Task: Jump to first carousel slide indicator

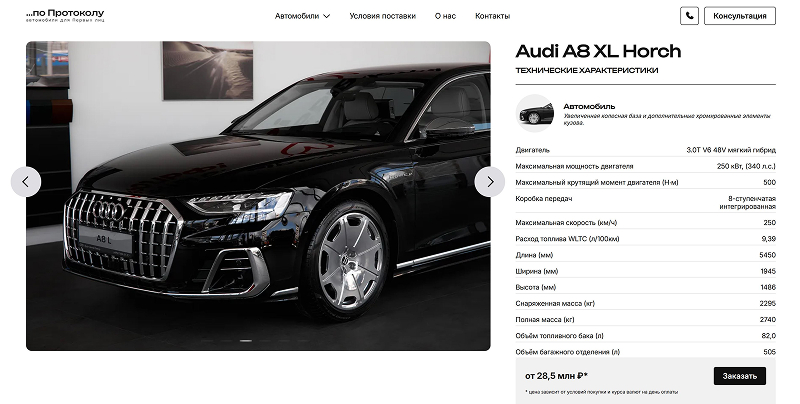Action: click(x=207, y=341)
